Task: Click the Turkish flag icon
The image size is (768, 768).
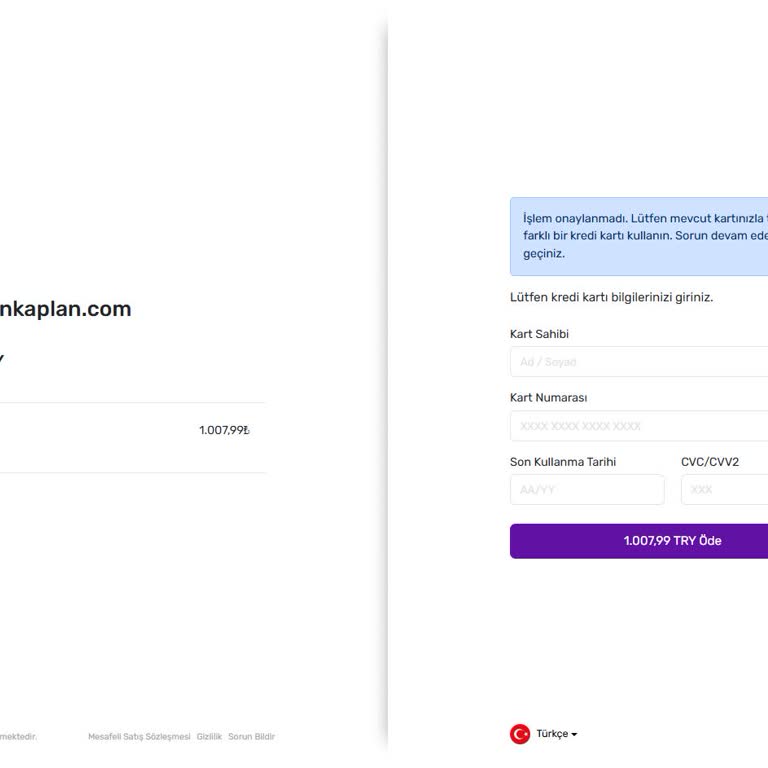Action: point(520,734)
